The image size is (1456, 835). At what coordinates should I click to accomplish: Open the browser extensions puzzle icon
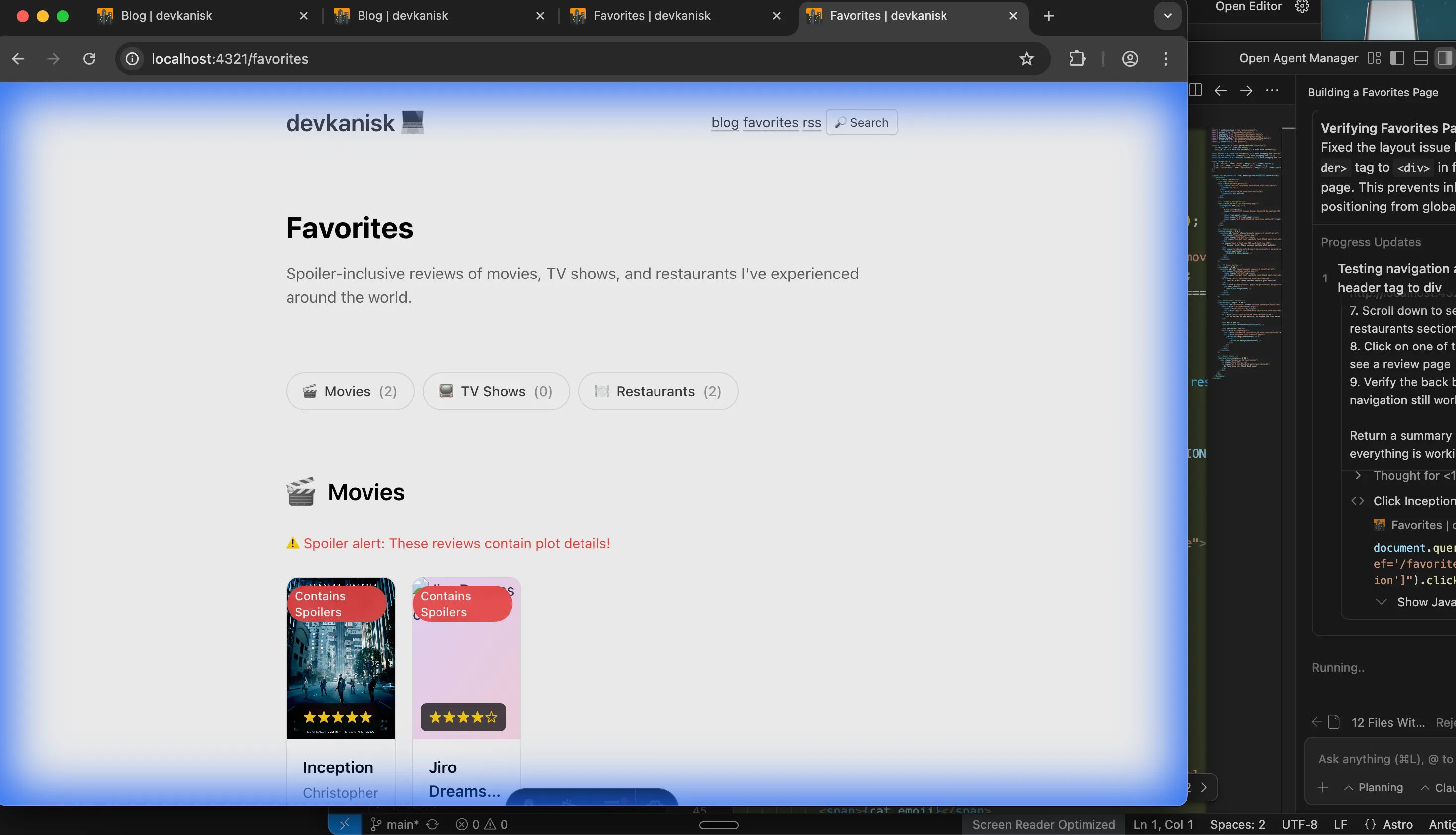tap(1077, 58)
